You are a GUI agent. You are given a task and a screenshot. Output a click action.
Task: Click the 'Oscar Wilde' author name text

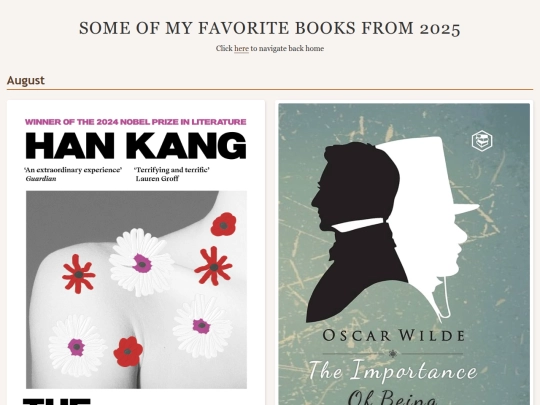[x=393, y=335]
